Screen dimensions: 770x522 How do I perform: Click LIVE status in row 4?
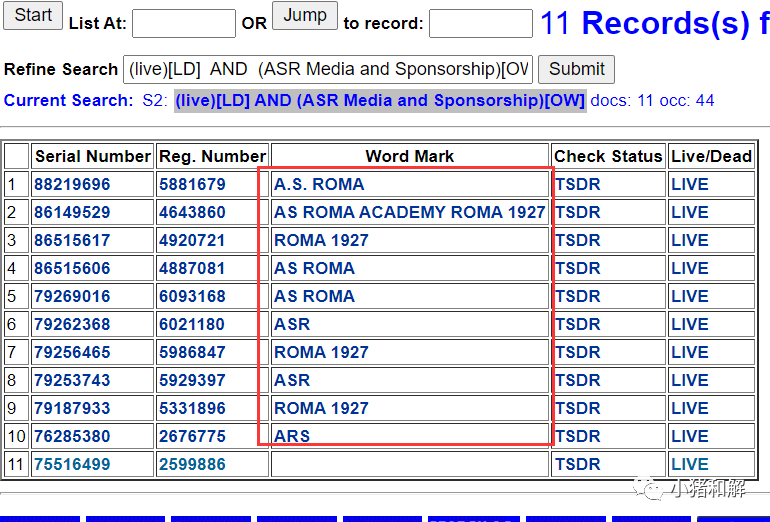pyautogui.click(x=690, y=268)
